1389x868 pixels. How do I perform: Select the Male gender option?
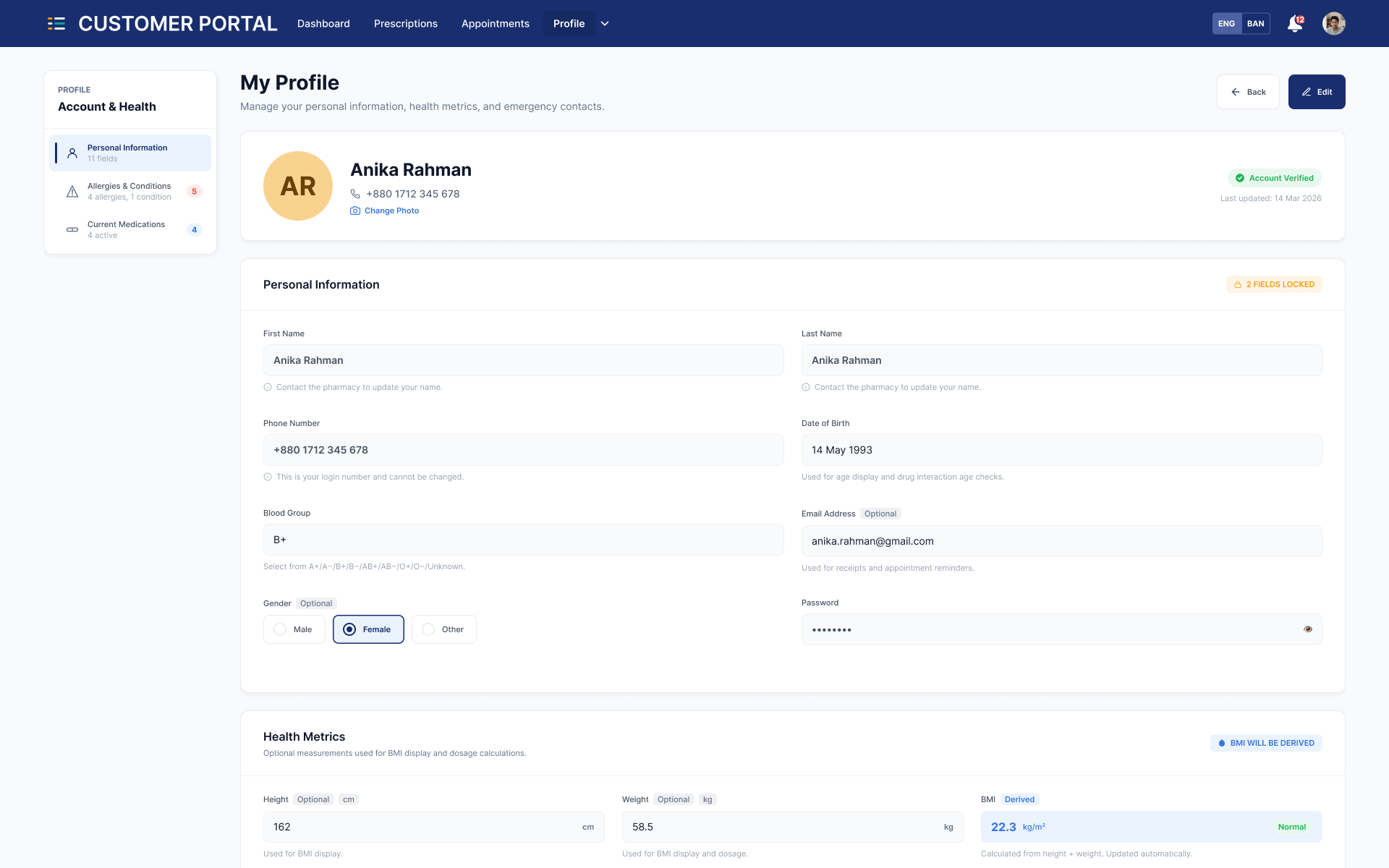coord(294,629)
